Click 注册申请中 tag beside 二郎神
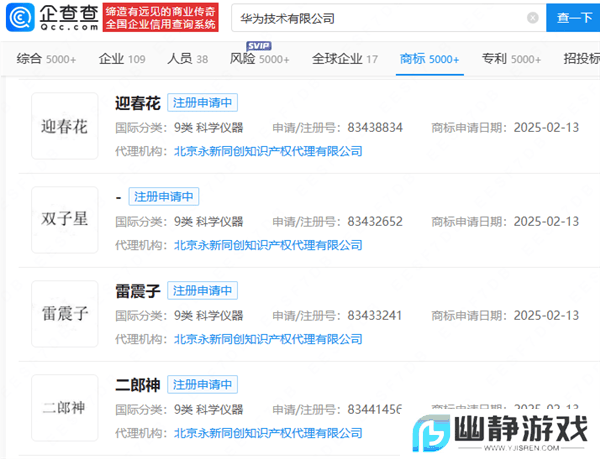The height and width of the screenshot is (459, 600). coord(202,384)
